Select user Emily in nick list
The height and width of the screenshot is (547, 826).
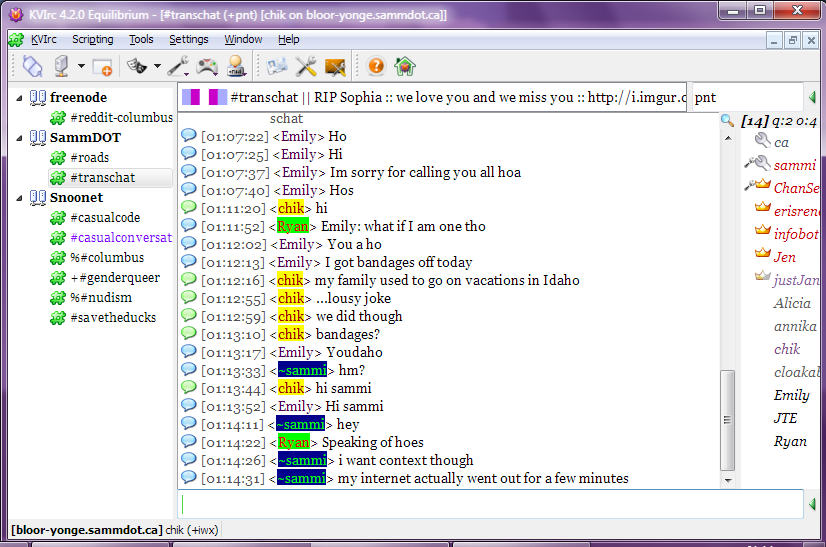pos(791,395)
